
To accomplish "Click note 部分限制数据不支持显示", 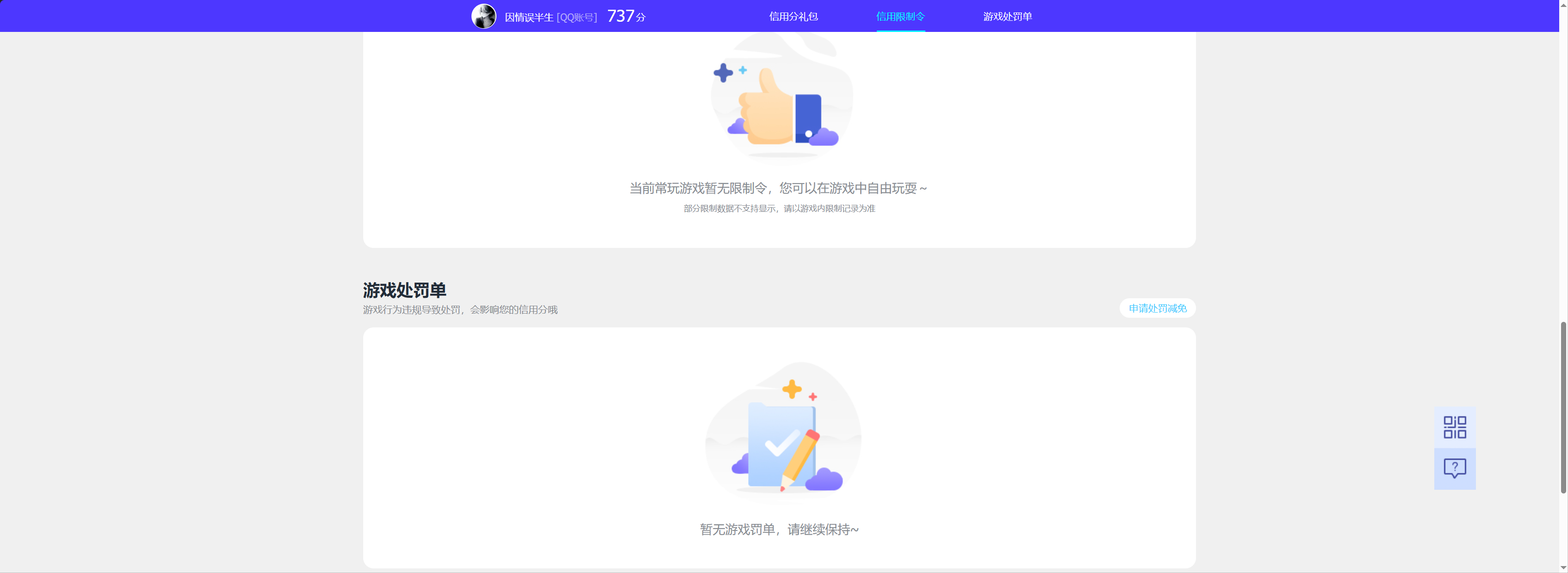I will [729, 209].
